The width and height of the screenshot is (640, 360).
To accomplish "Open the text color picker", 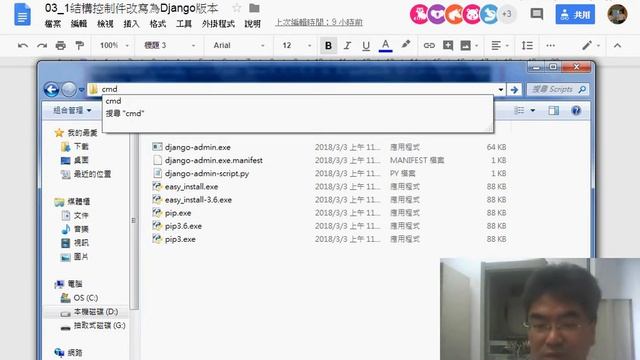I will click(x=385, y=45).
